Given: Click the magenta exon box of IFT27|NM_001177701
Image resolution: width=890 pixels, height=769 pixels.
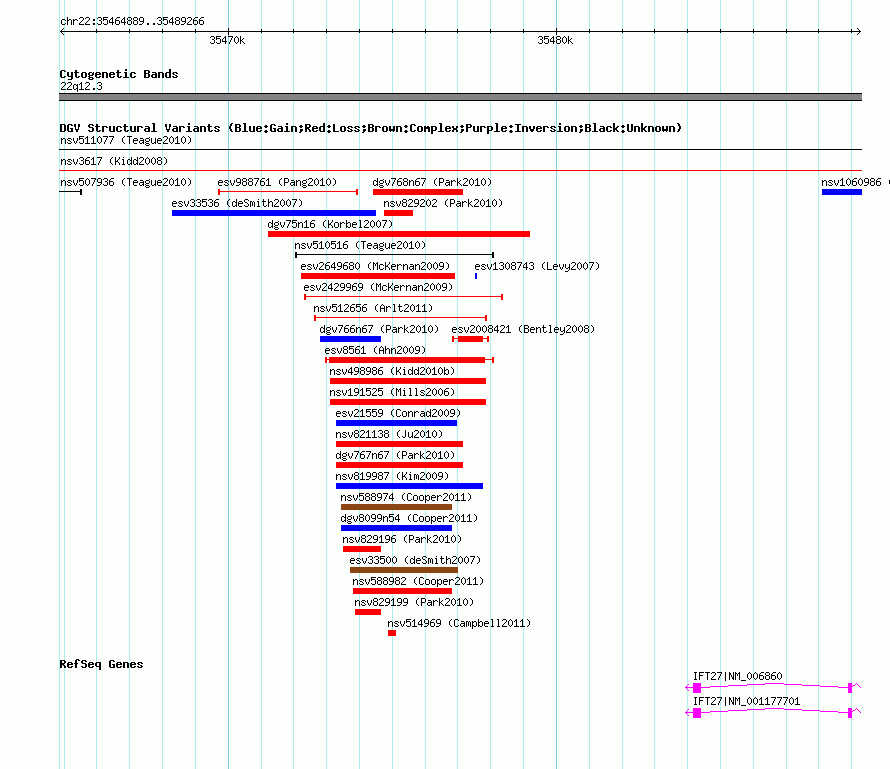Looking at the screenshot, I should (x=697, y=713).
